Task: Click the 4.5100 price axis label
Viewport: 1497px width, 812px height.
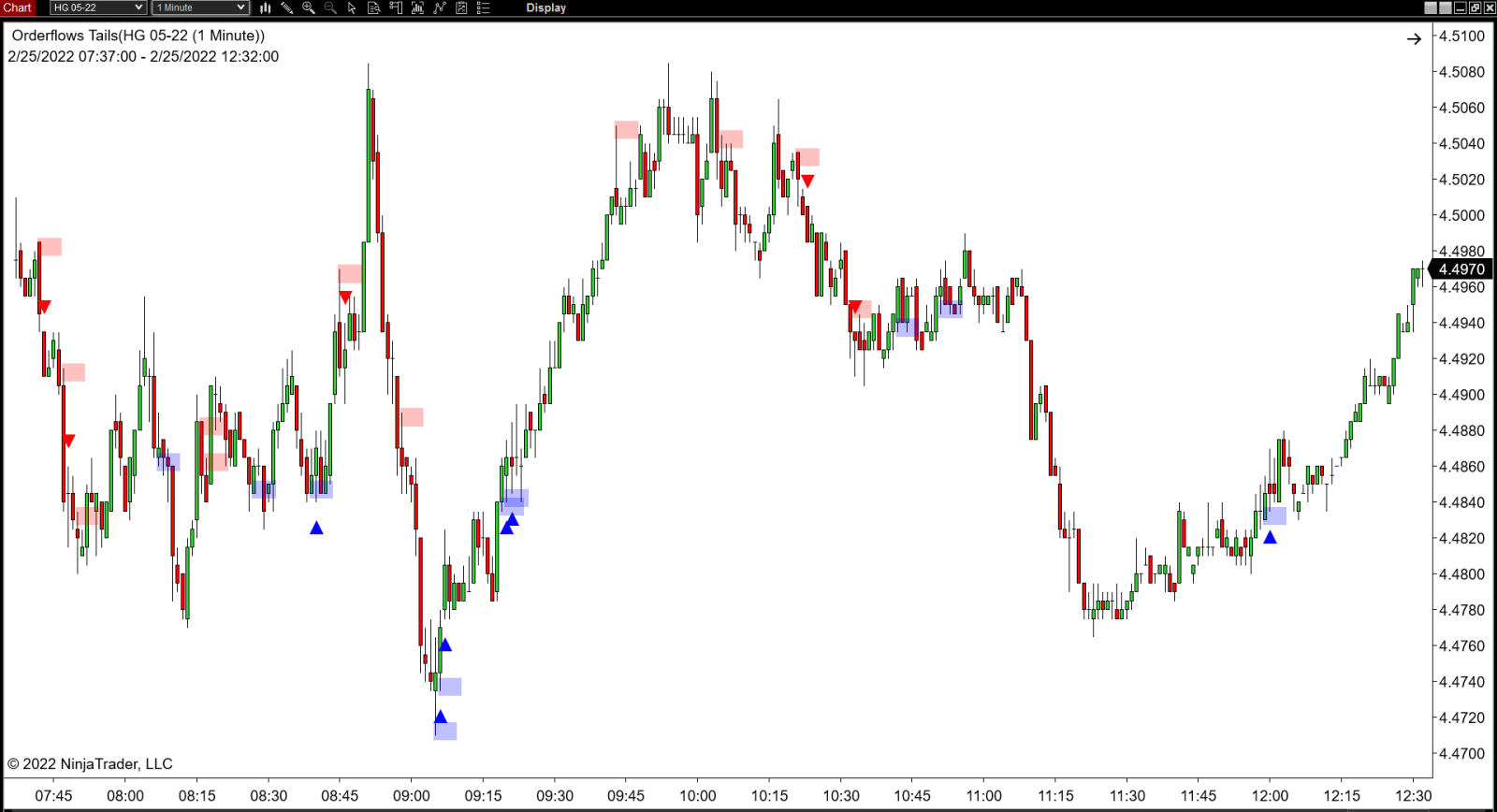Action: click(1461, 36)
